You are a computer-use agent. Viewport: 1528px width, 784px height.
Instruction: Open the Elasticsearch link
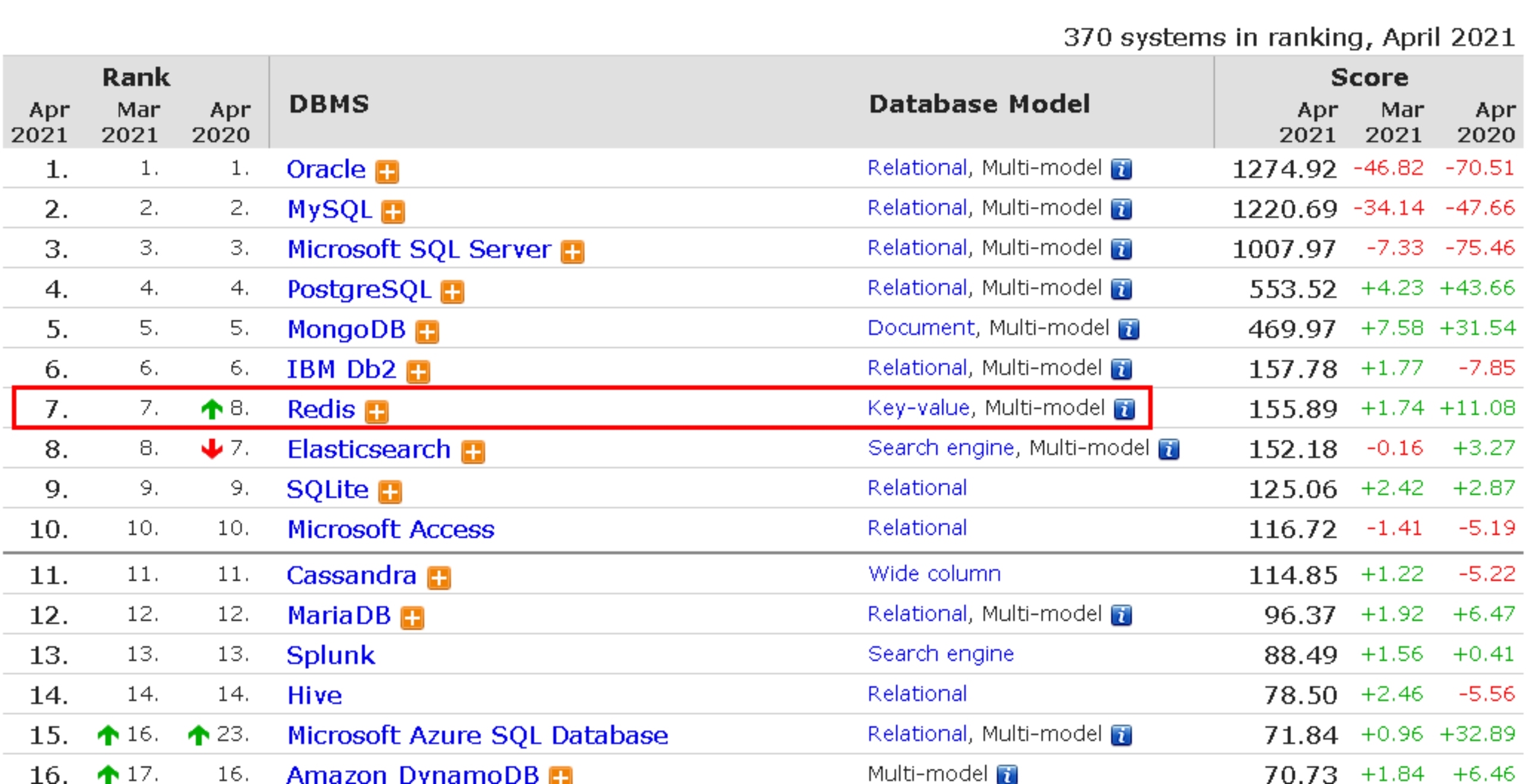369,449
